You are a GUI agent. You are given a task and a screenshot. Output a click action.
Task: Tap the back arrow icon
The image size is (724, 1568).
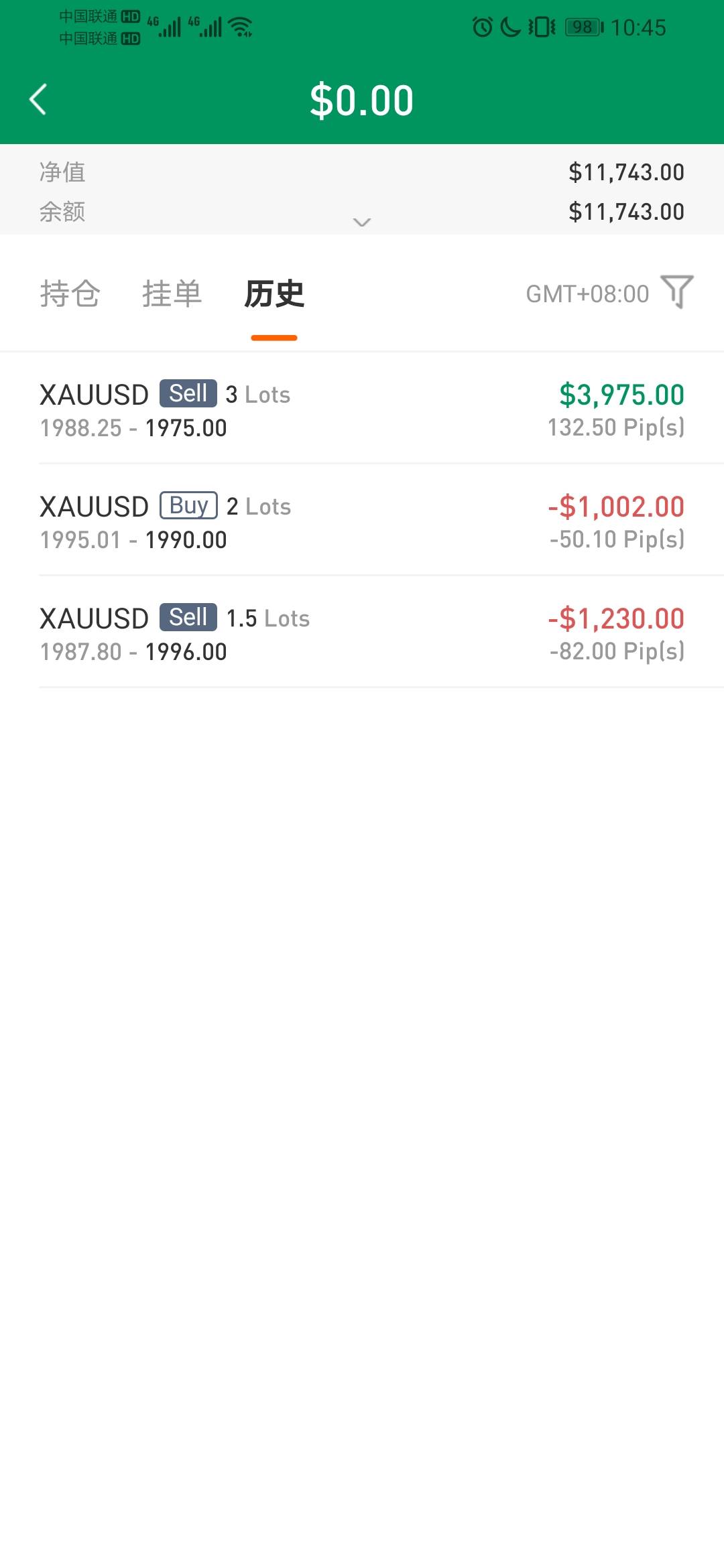(38, 100)
